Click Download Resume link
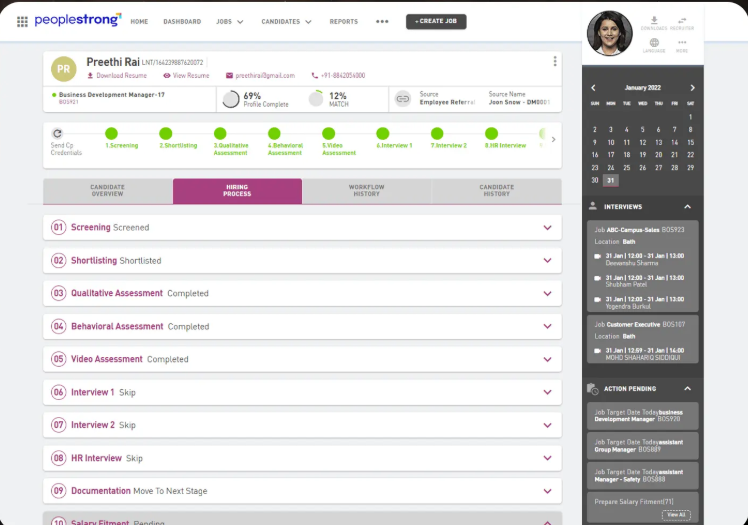 (117, 75)
